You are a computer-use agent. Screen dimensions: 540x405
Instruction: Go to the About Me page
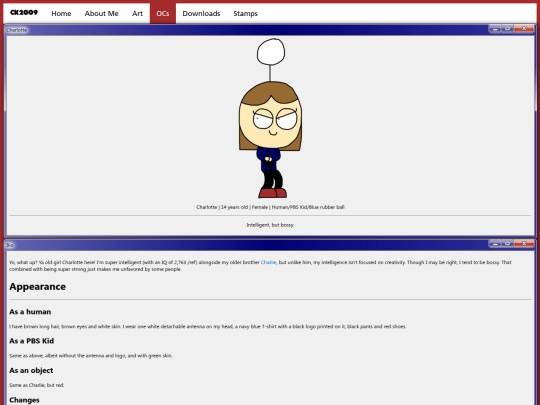click(x=102, y=13)
